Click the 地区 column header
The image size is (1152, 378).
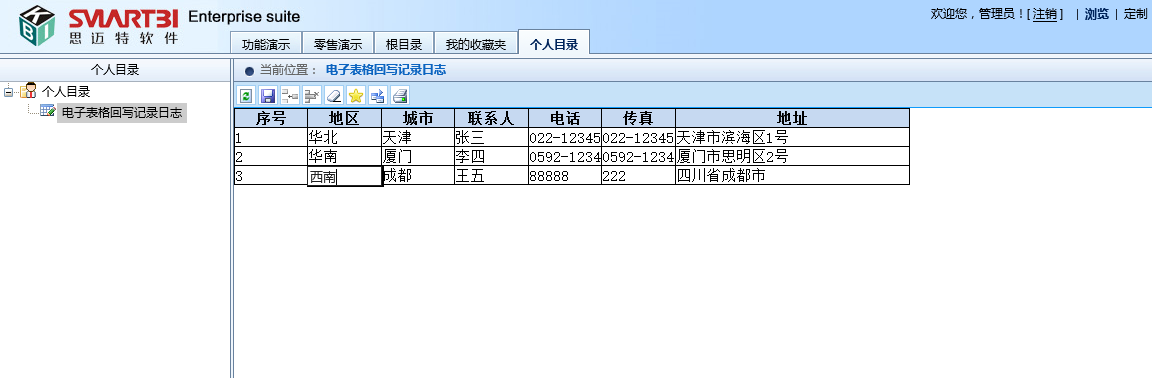pos(345,118)
